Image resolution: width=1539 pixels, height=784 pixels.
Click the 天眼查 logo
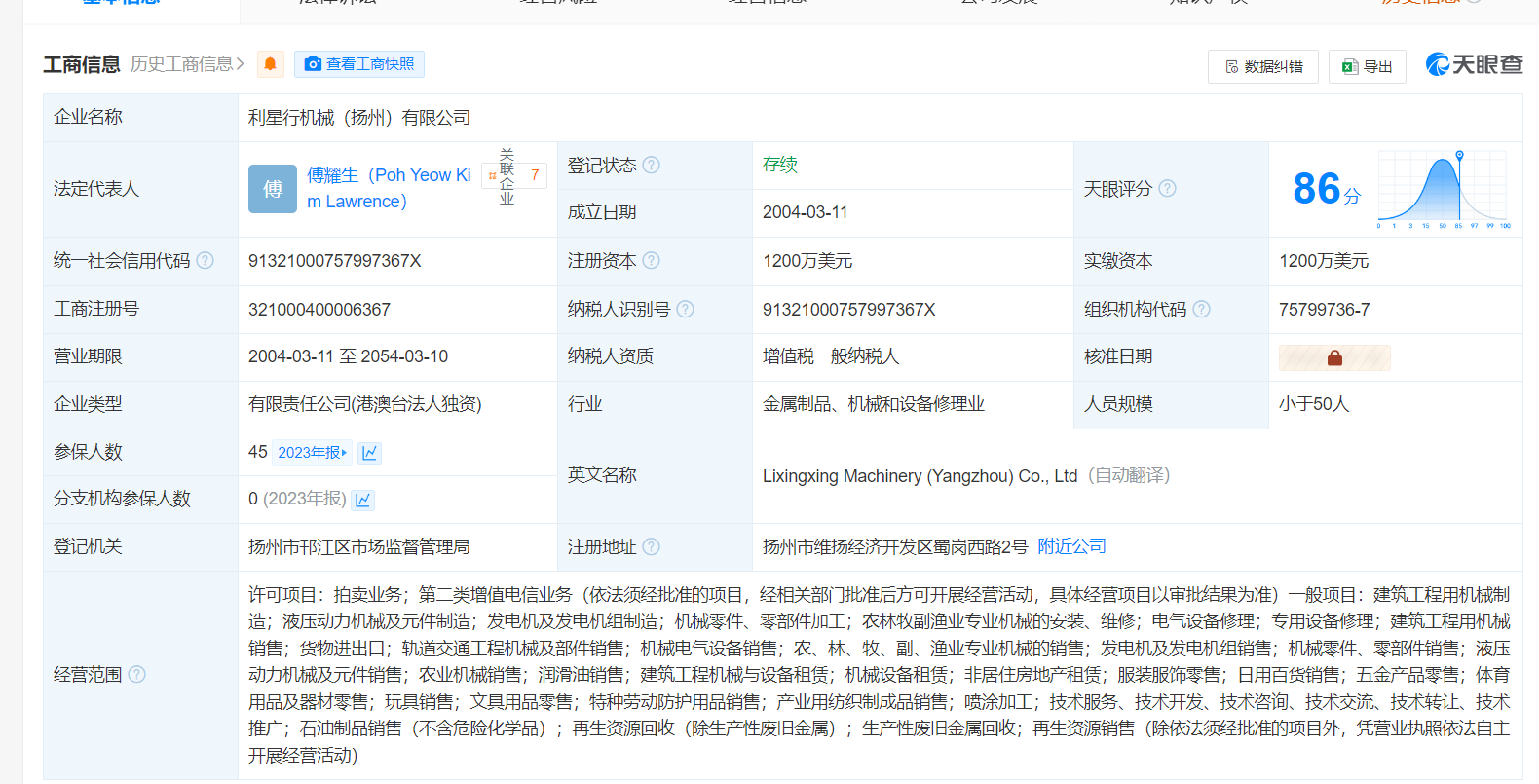click(x=1475, y=64)
